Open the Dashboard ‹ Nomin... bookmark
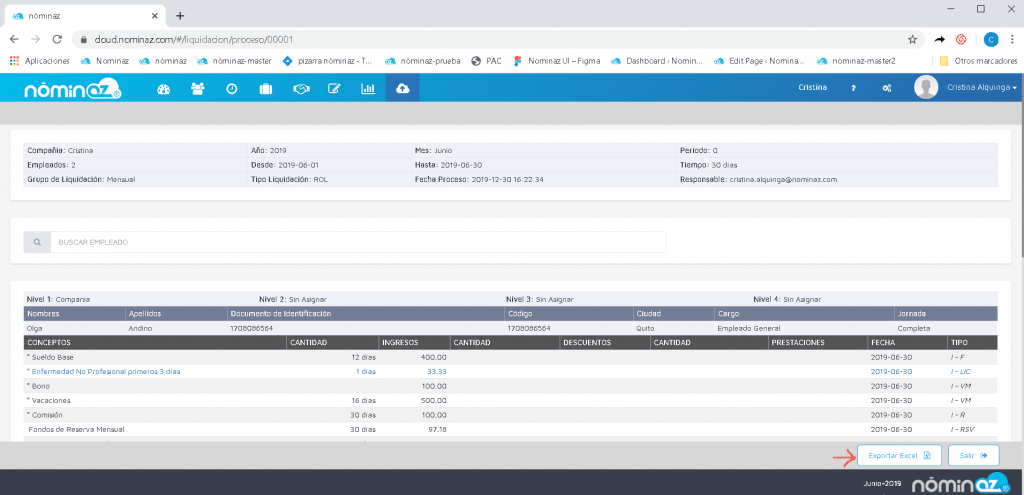Viewport: 1024px width, 495px height. (657, 61)
